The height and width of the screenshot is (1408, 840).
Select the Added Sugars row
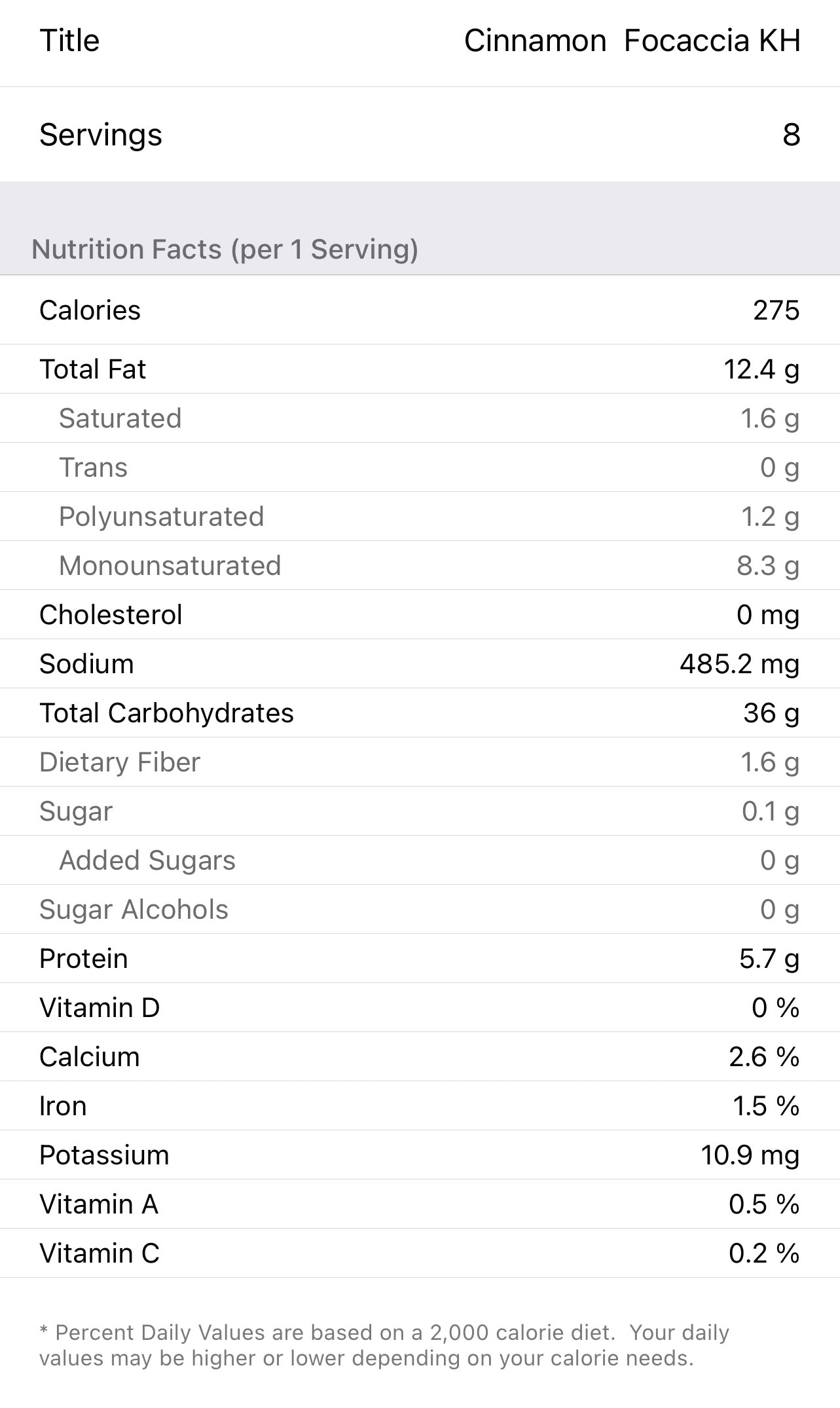(419, 861)
